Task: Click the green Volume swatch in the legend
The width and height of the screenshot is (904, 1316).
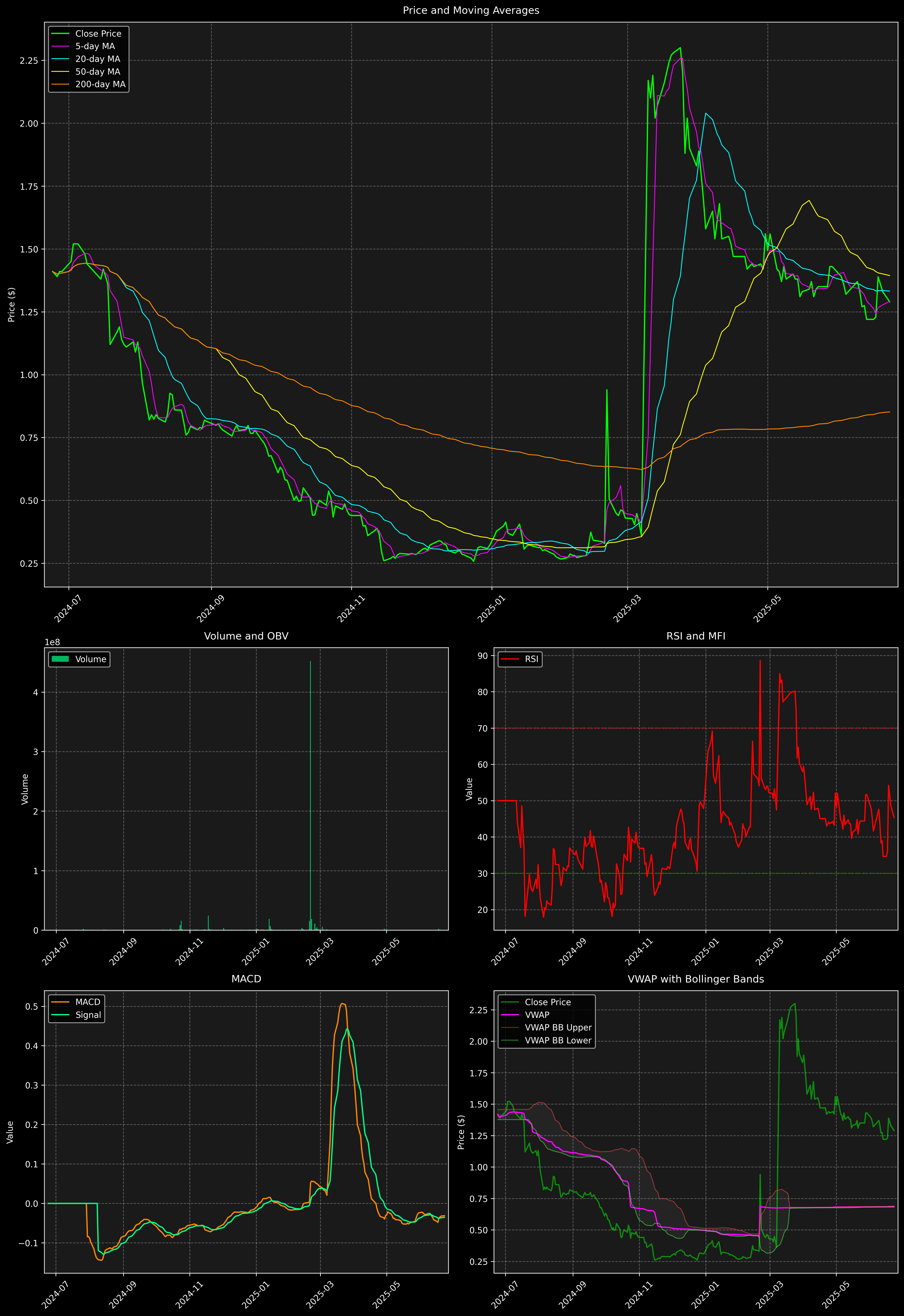Action: pos(60,659)
